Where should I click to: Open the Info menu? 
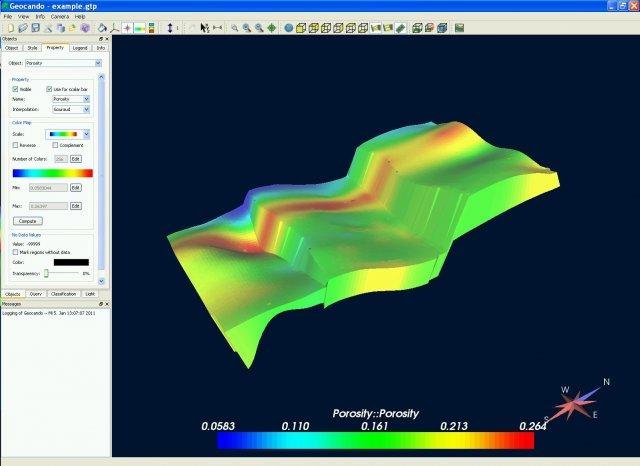[40, 16]
